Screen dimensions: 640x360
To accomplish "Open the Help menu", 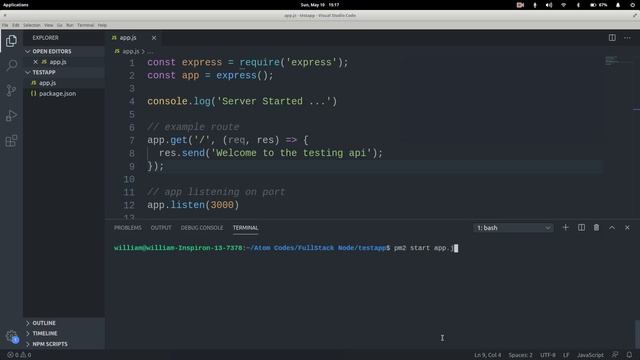I will (x=102, y=25).
